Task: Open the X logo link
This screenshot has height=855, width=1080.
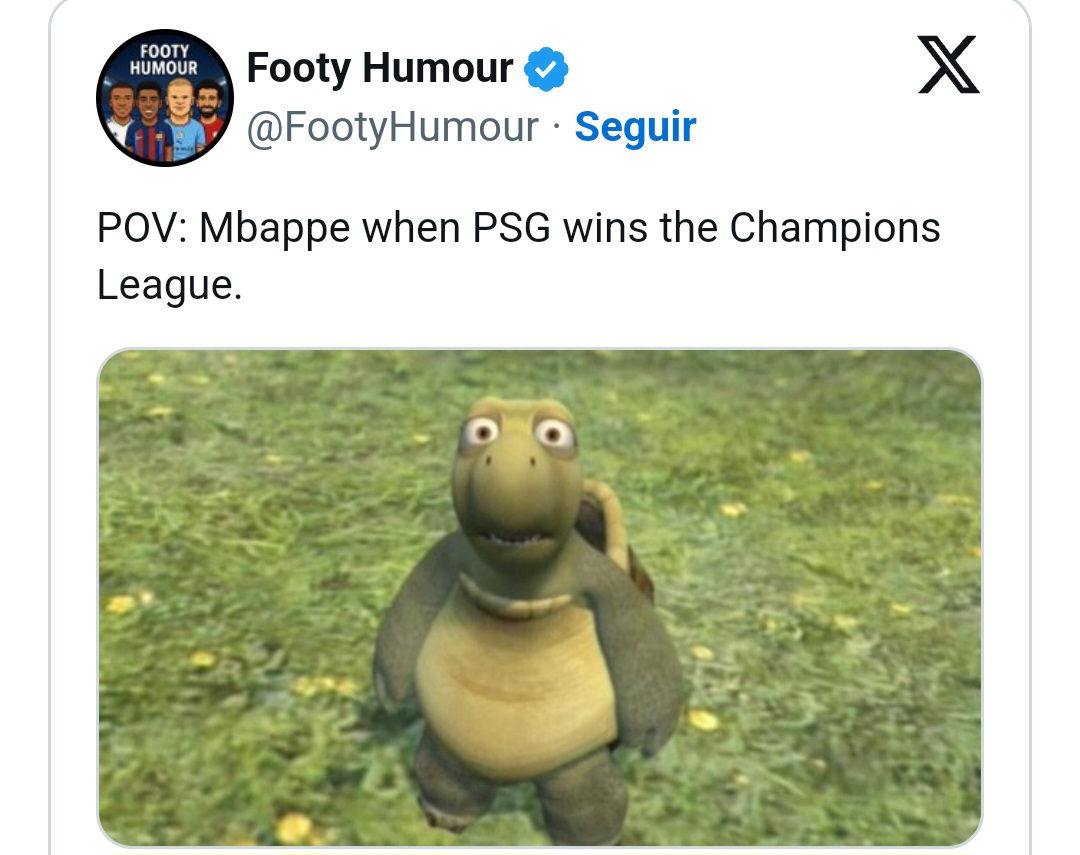Action: tap(948, 64)
